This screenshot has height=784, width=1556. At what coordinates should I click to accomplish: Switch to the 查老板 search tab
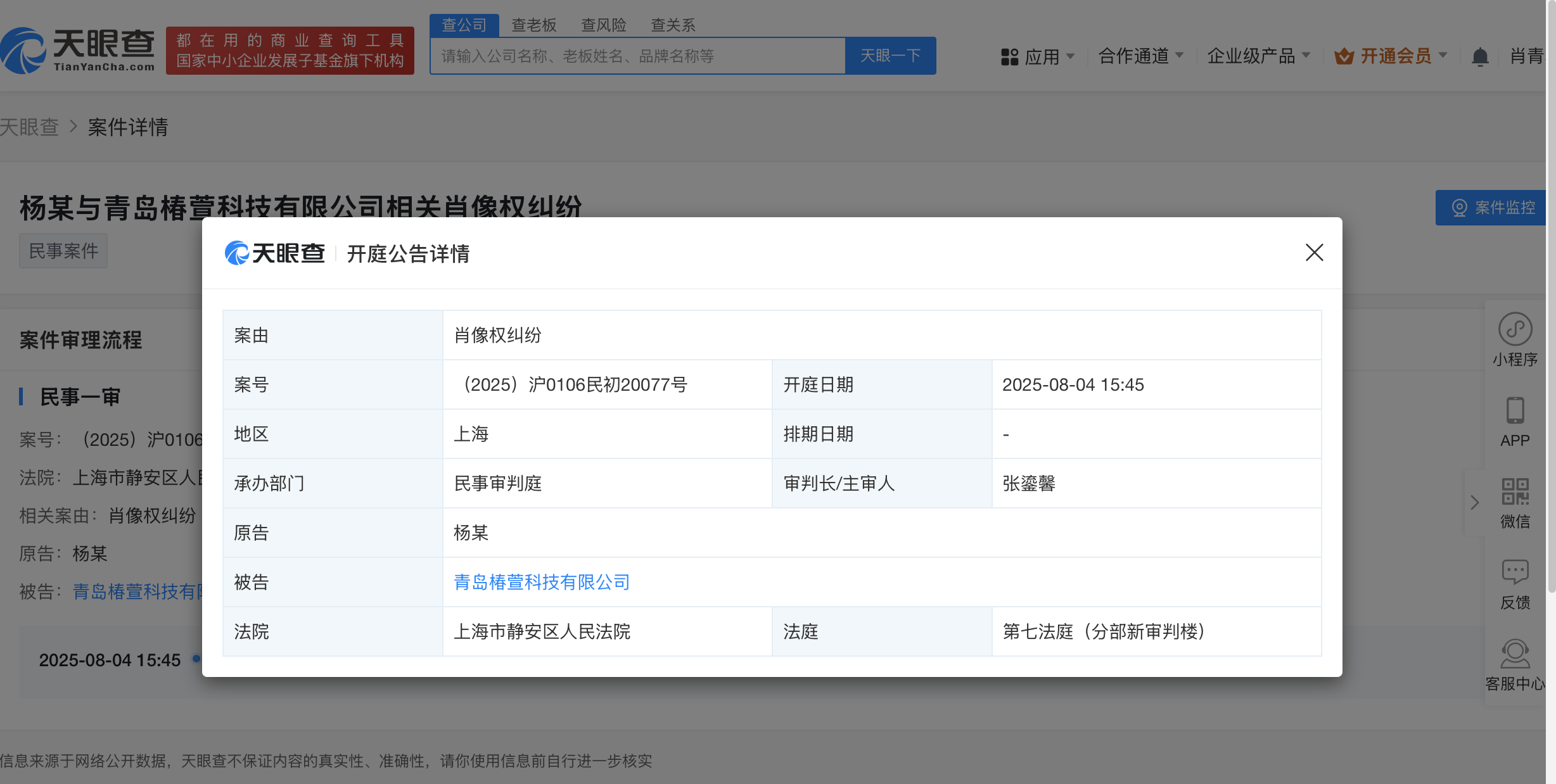pyautogui.click(x=533, y=25)
